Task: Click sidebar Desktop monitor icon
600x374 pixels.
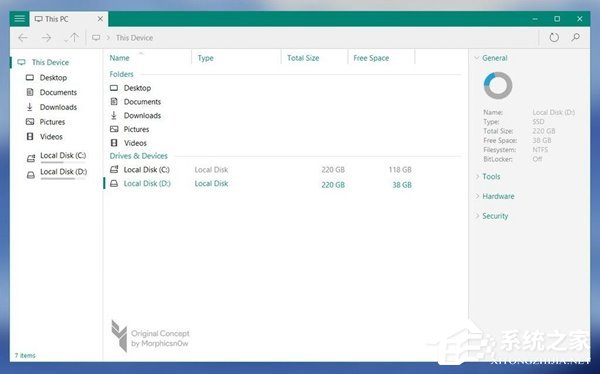Action: click(x=30, y=78)
